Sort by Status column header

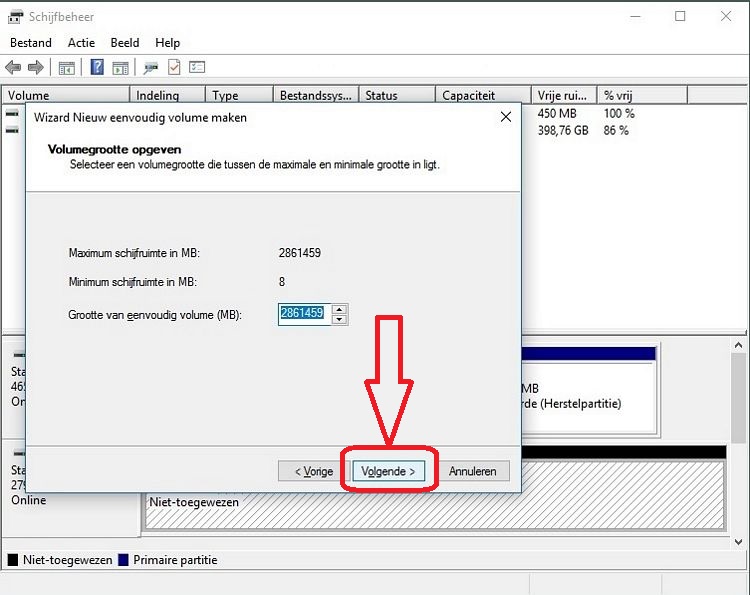coord(397,95)
